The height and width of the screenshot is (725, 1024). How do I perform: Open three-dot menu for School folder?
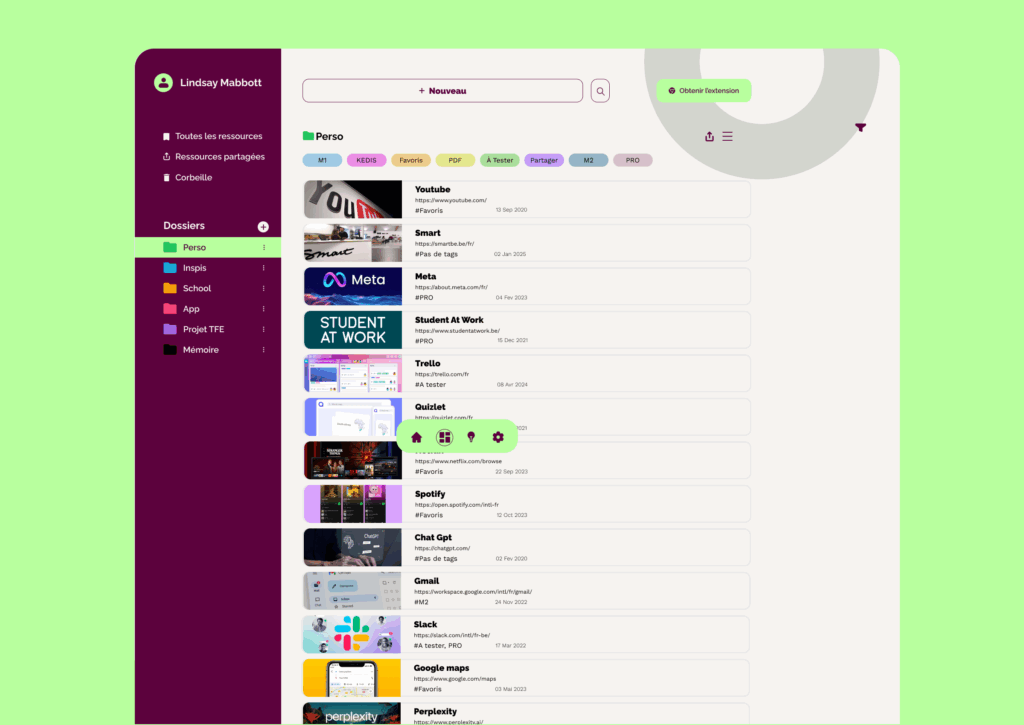[x=264, y=288]
